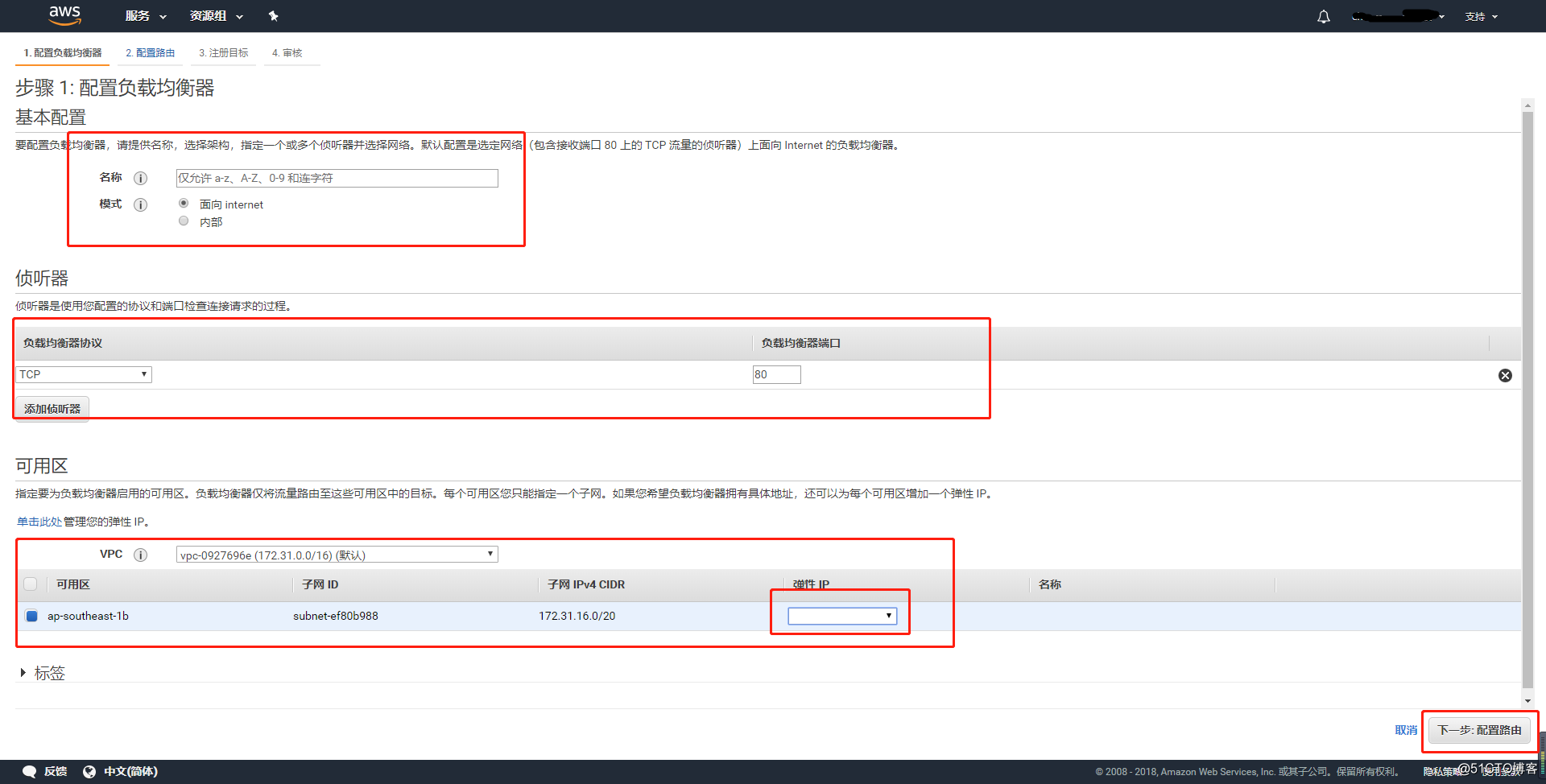Select 内部 radio option
1546x784 pixels.
coord(184,221)
